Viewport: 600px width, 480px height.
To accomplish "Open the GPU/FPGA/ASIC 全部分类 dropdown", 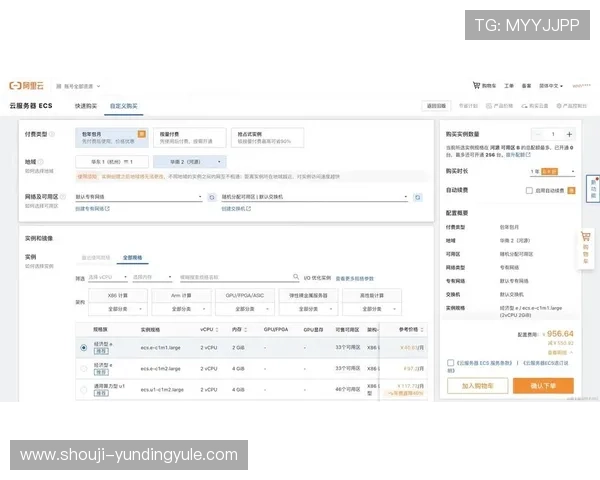I will (x=245, y=309).
